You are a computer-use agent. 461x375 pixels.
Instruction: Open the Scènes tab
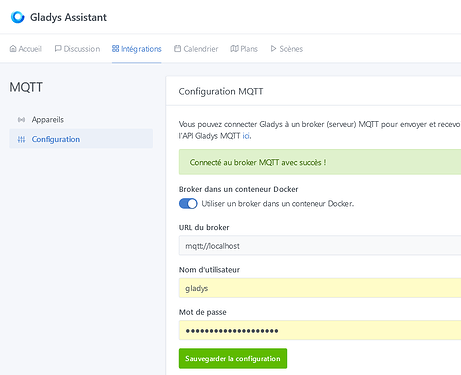click(x=287, y=49)
